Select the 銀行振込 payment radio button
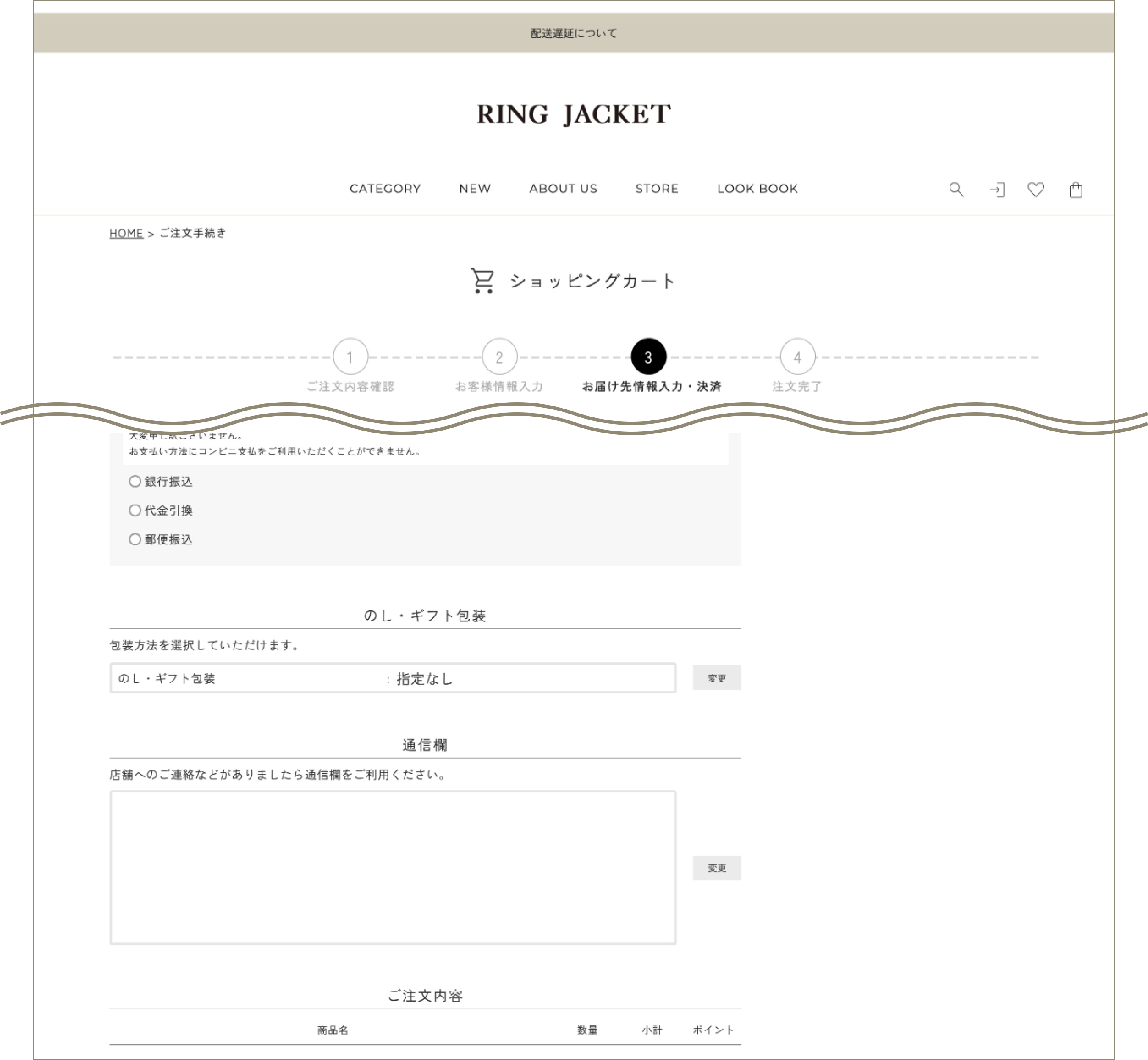 135,481
